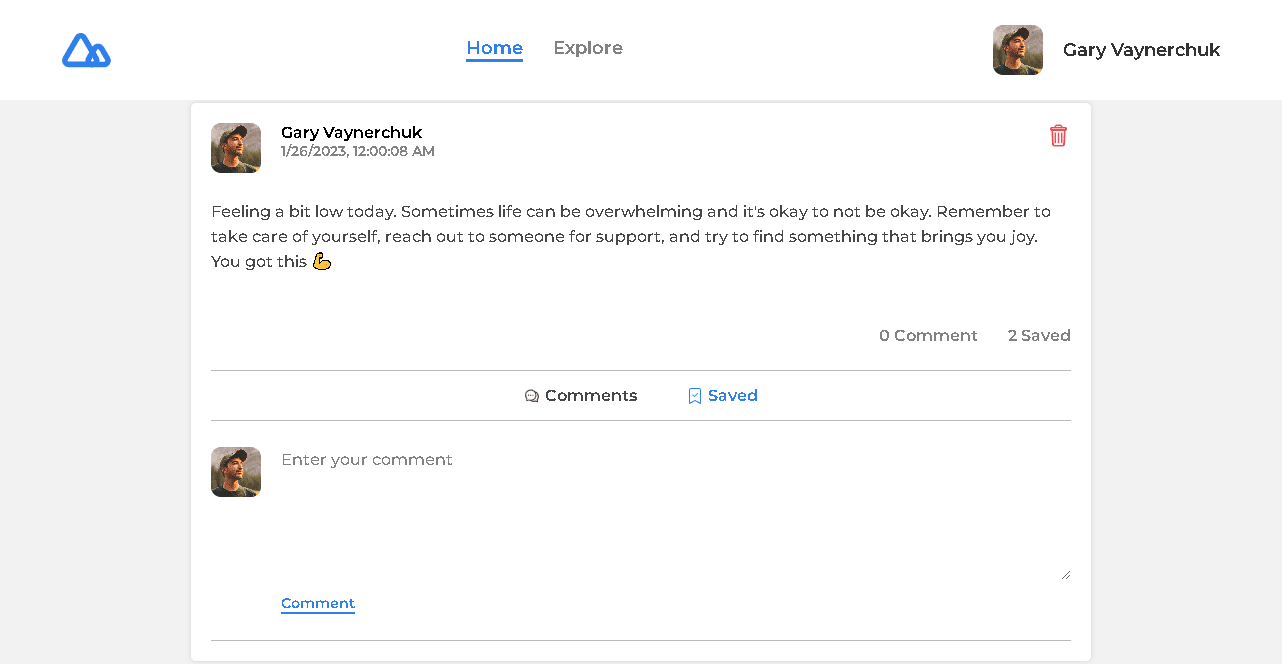Focus the Enter your comment text area
This screenshot has height=664, width=1282.
[676, 514]
